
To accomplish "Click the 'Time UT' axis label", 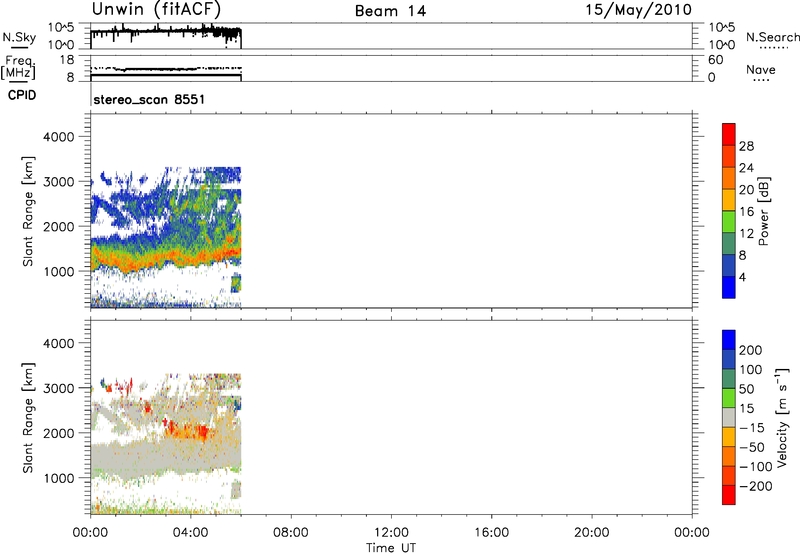I will click(x=391, y=547).
